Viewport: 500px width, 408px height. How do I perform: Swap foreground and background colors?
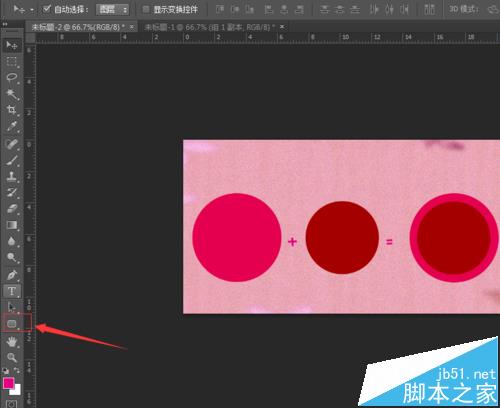tap(17, 370)
